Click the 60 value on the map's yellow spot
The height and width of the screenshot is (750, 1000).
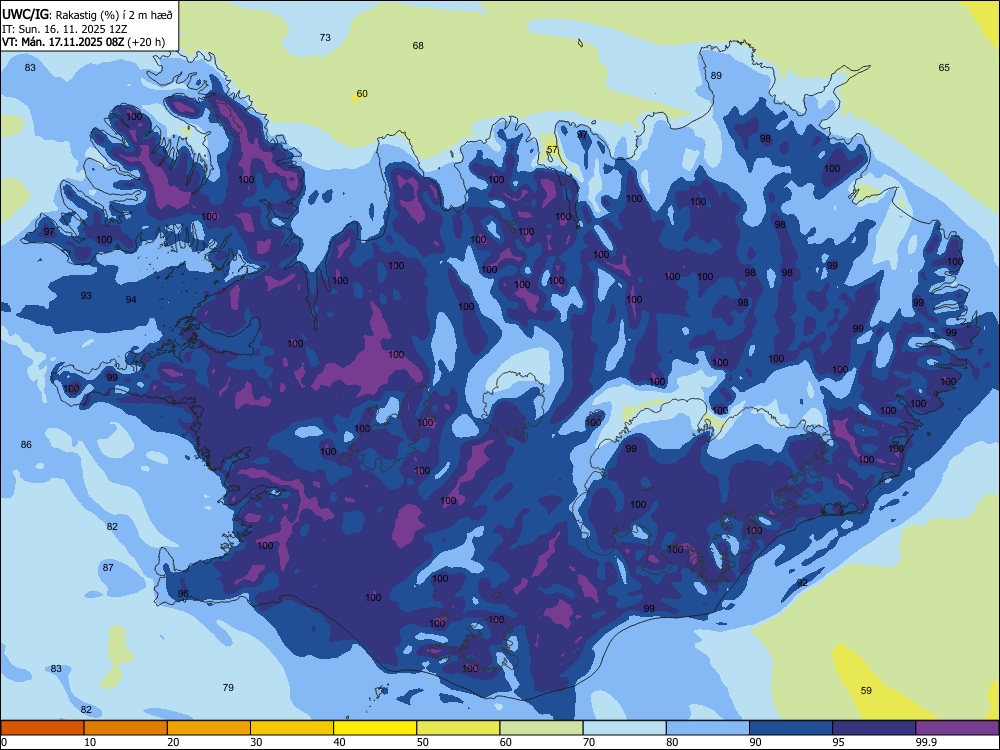tap(362, 94)
